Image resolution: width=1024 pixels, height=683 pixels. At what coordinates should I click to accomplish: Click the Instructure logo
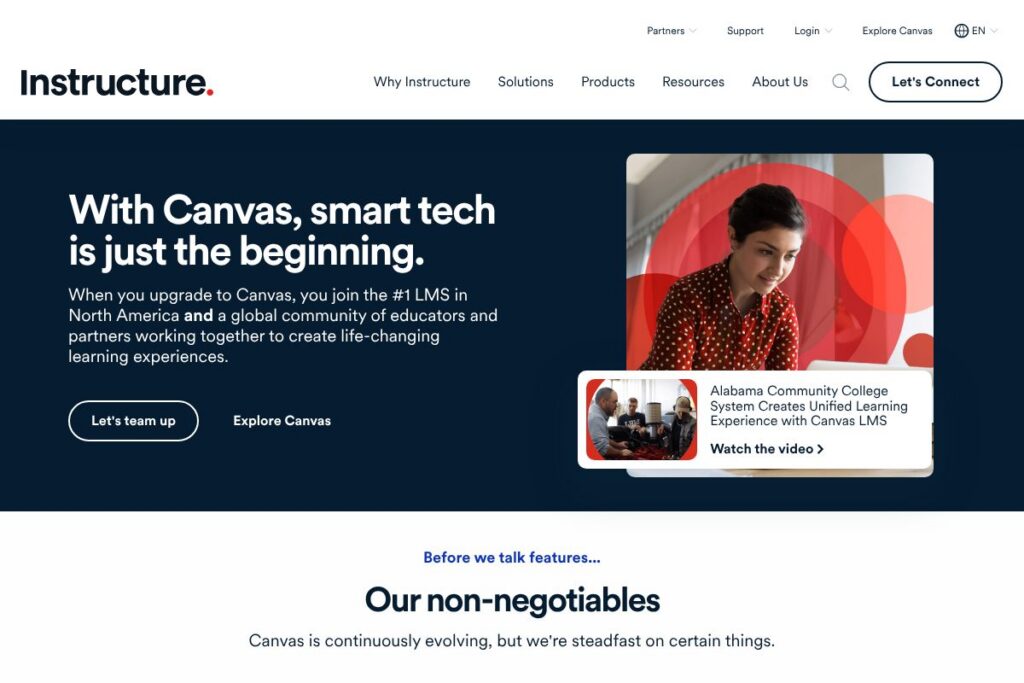117,82
